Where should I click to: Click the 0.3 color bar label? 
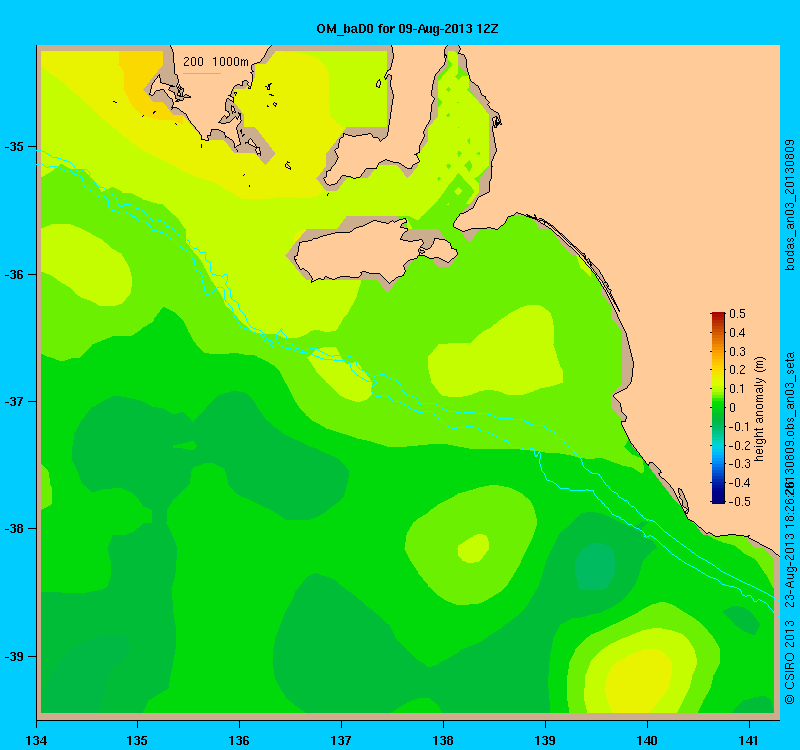(737, 352)
